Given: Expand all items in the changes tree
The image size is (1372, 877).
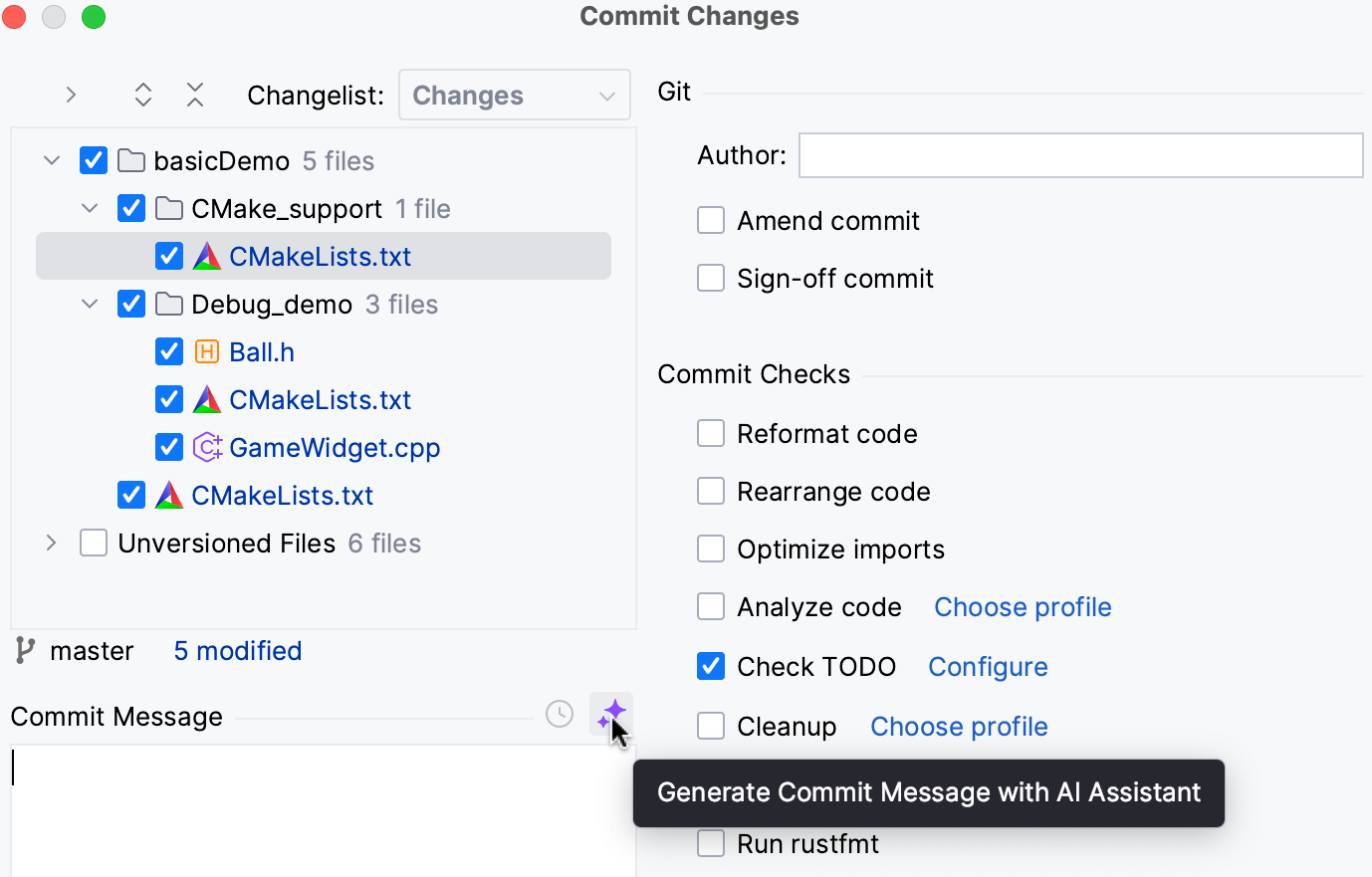Looking at the screenshot, I should (143, 94).
